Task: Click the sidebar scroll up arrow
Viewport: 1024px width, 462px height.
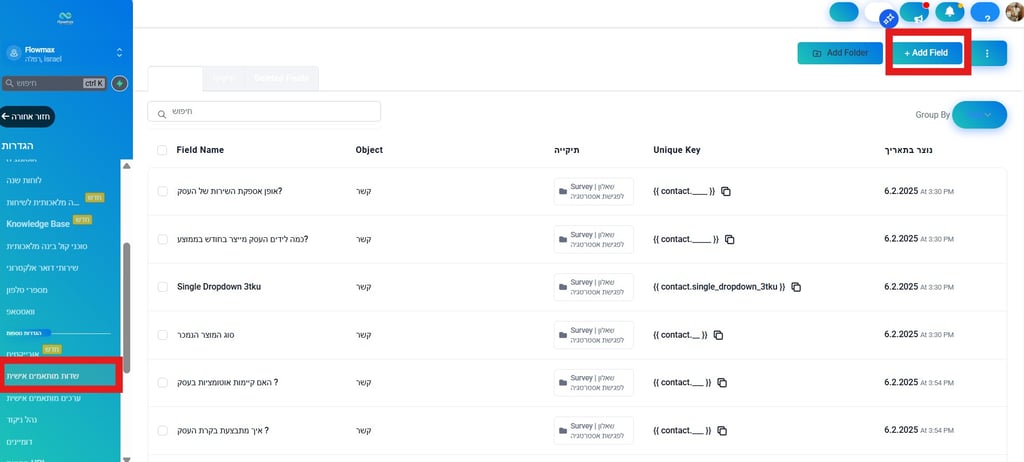Action: tap(127, 167)
